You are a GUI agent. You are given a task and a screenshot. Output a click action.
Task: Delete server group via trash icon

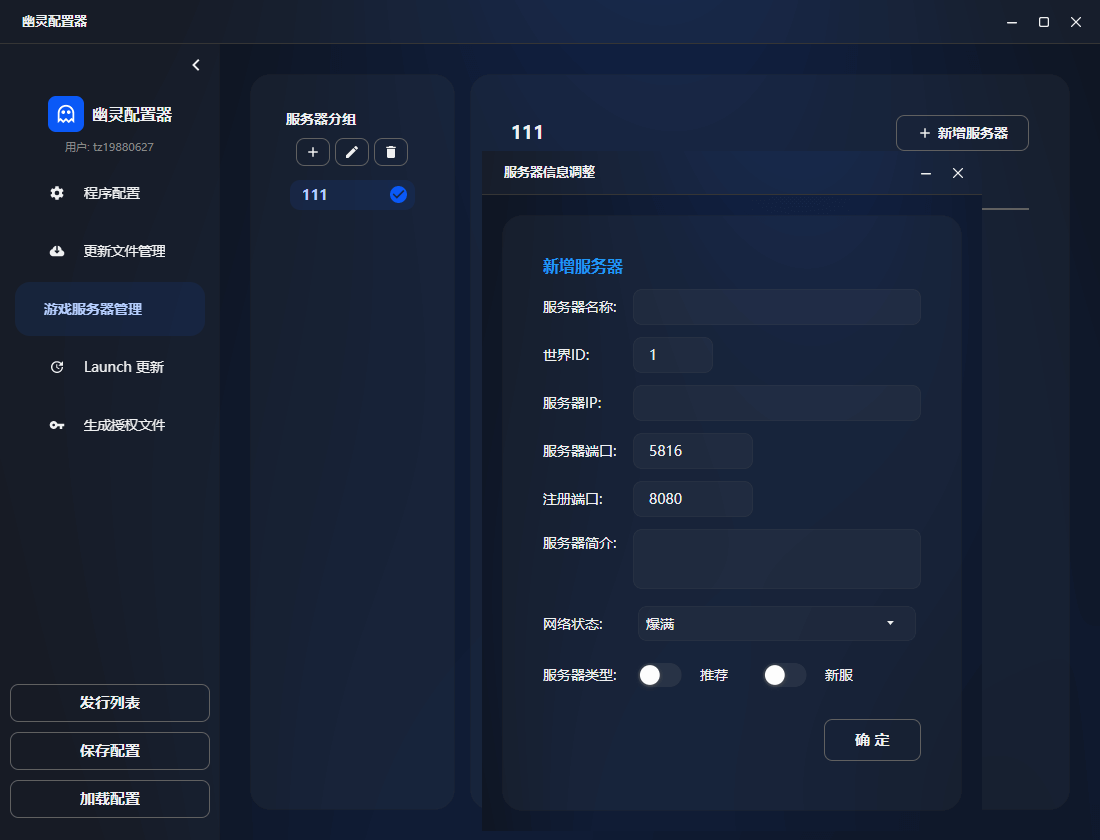coord(390,152)
